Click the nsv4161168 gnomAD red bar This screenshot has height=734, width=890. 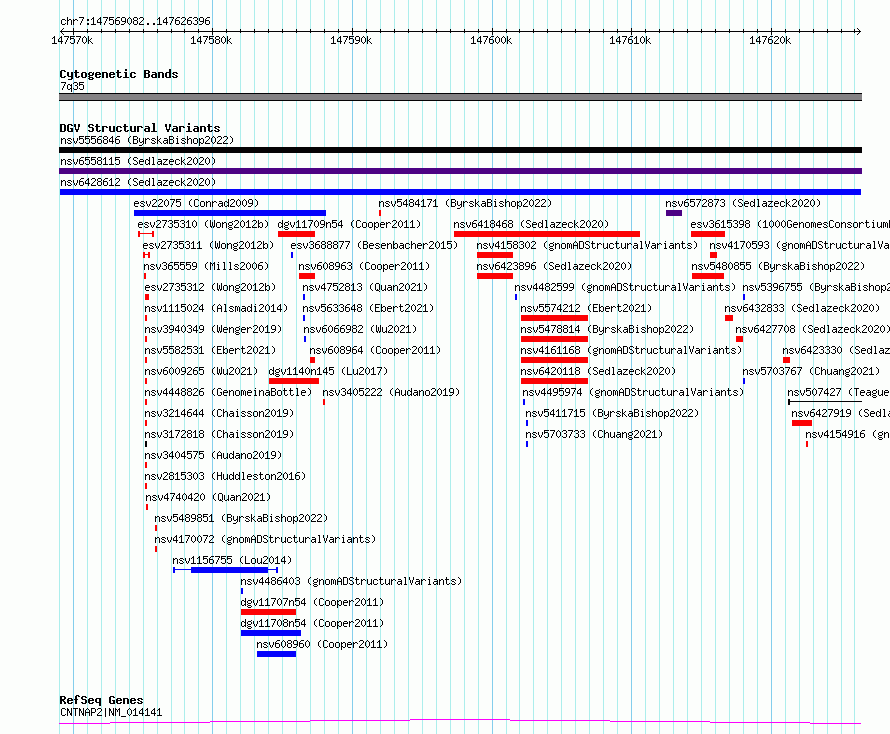554,360
